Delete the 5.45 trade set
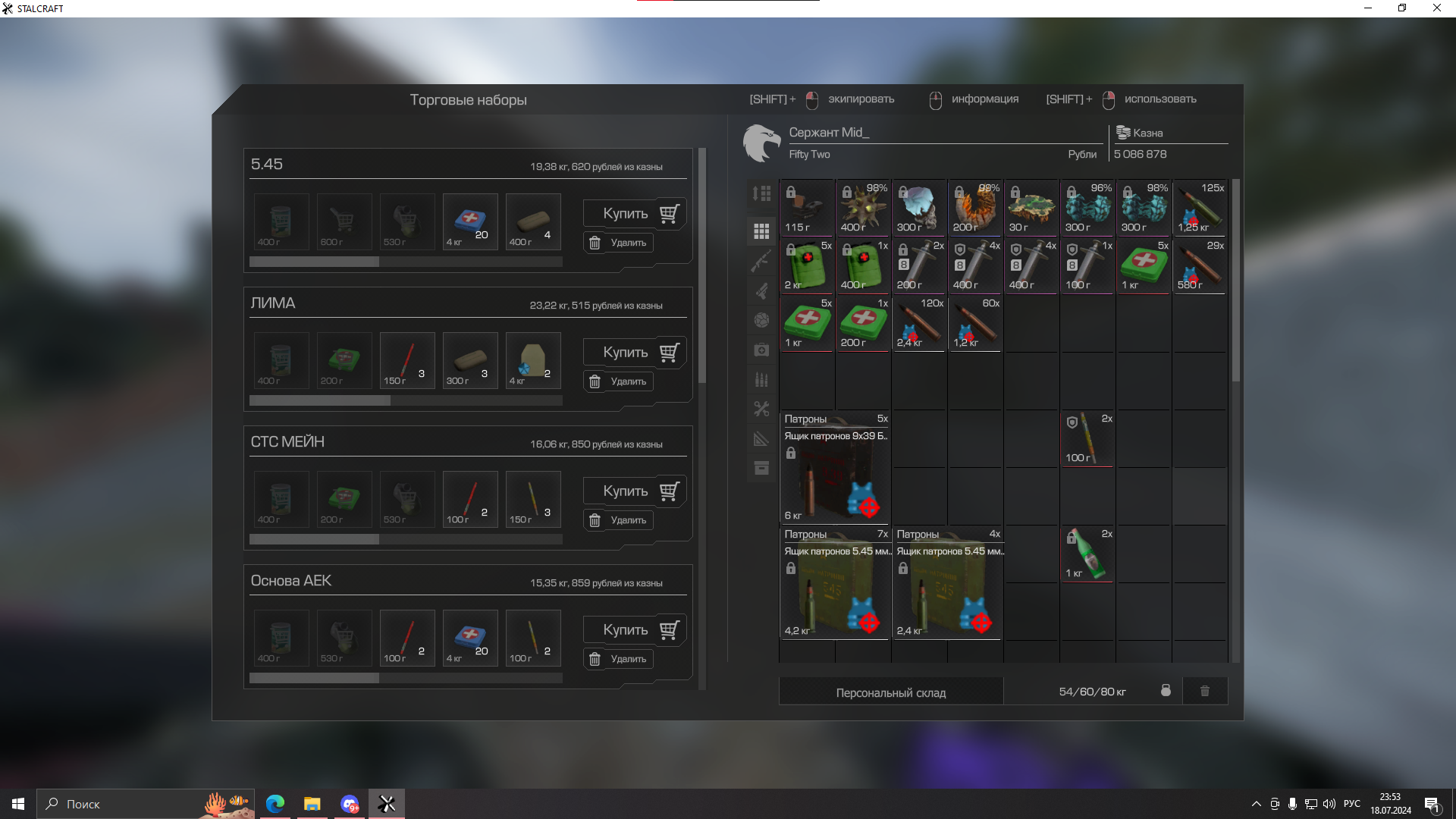Screen dimensions: 1456x819 [618, 243]
